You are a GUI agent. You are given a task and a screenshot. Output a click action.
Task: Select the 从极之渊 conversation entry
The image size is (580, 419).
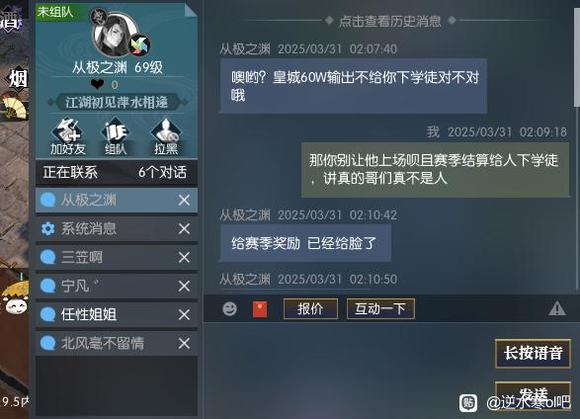coord(116,200)
